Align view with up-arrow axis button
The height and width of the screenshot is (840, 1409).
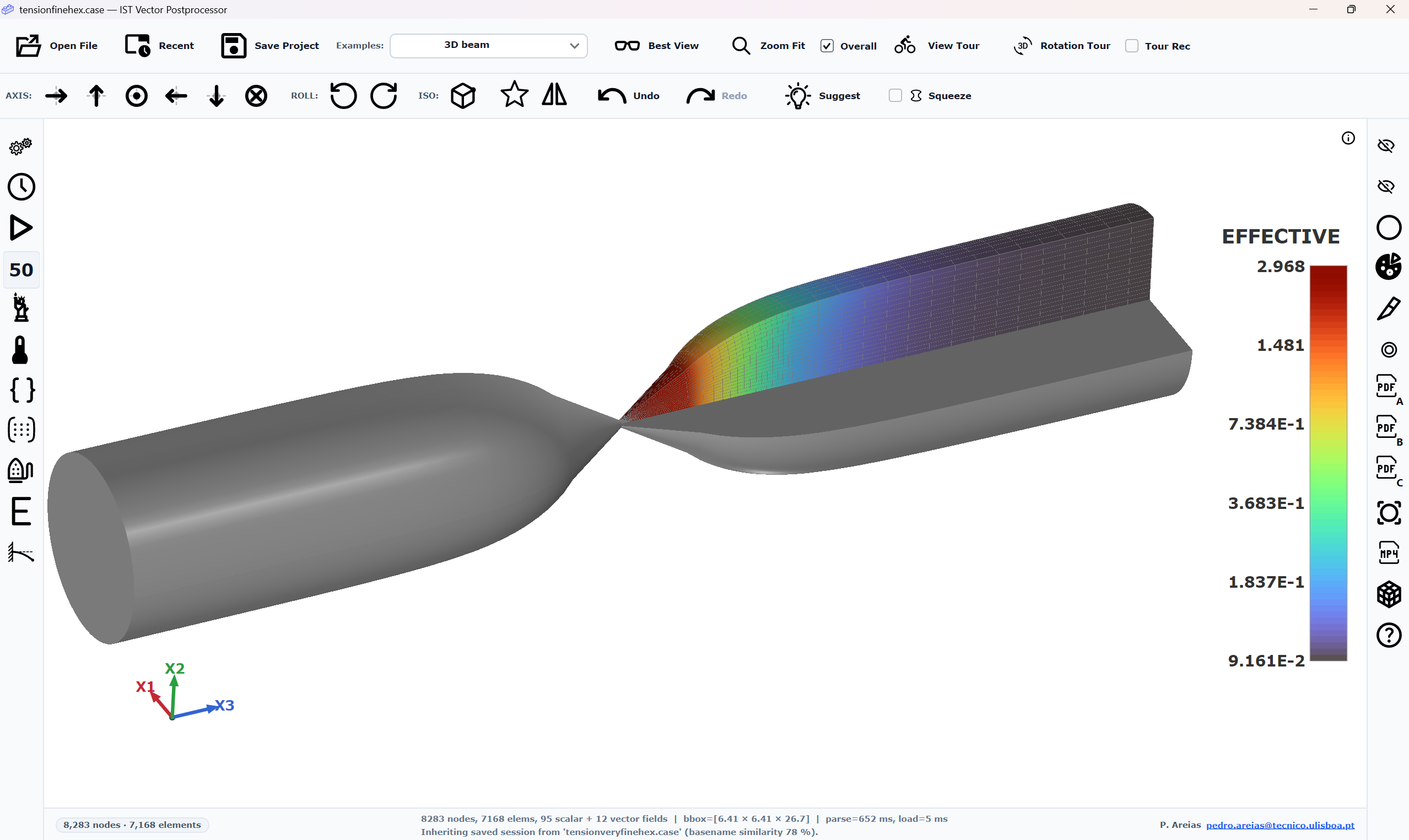coord(96,96)
